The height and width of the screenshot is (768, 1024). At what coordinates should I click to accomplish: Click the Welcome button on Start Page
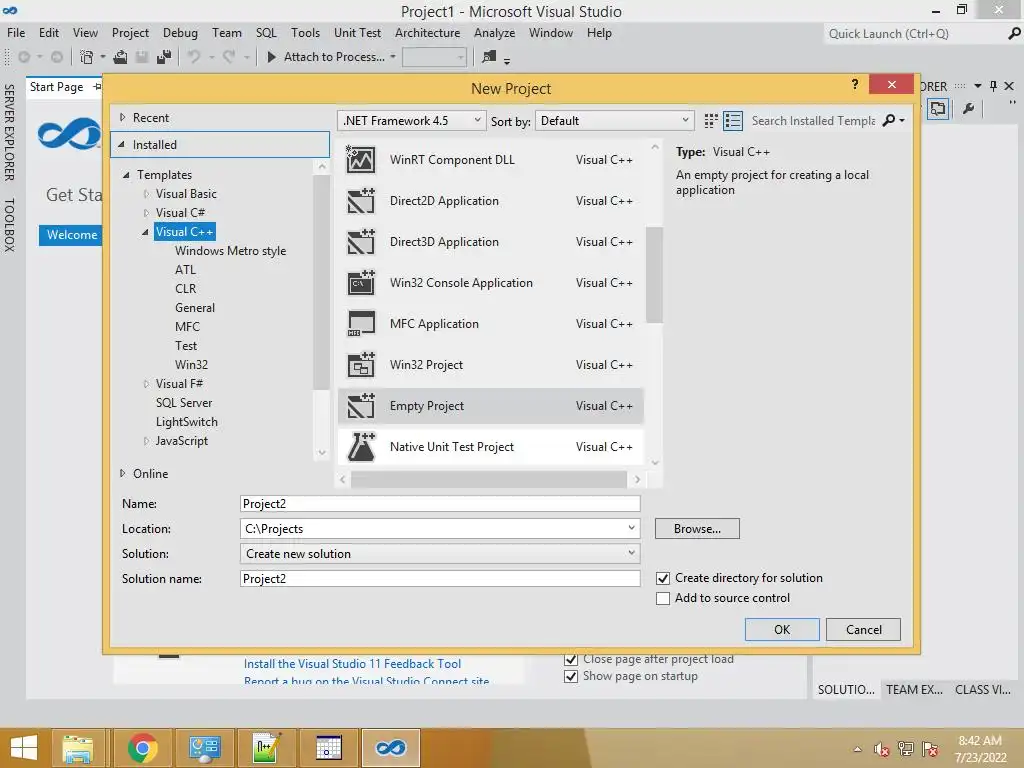pos(71,234)
